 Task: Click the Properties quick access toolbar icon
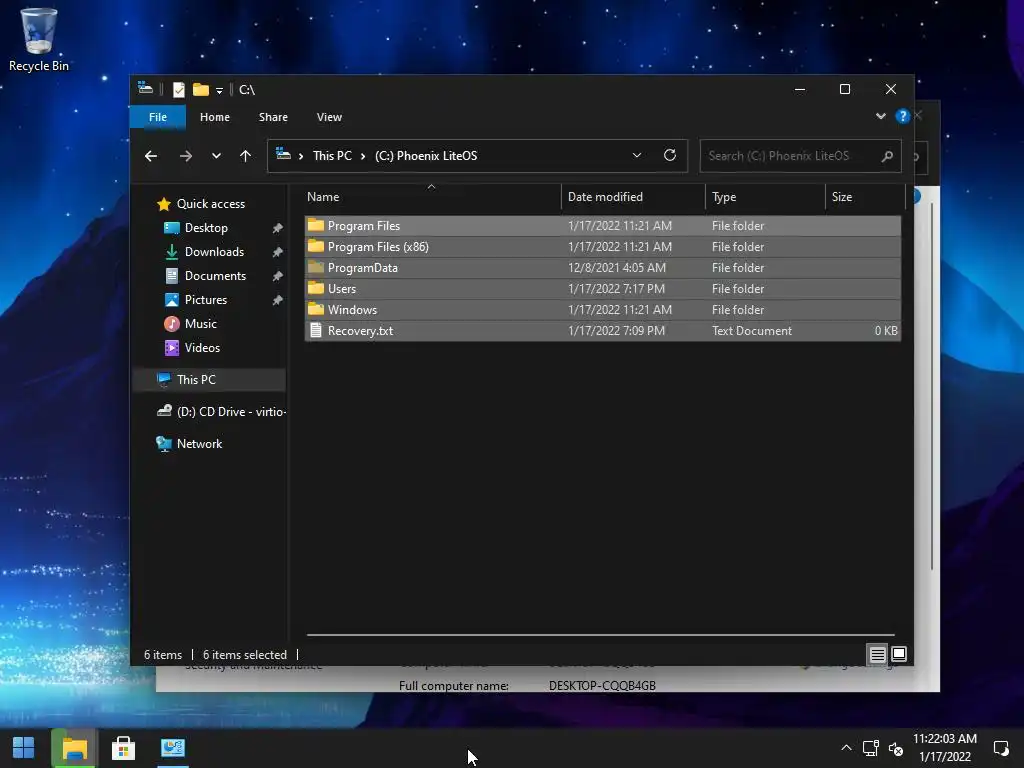click(x=178, y=89)
